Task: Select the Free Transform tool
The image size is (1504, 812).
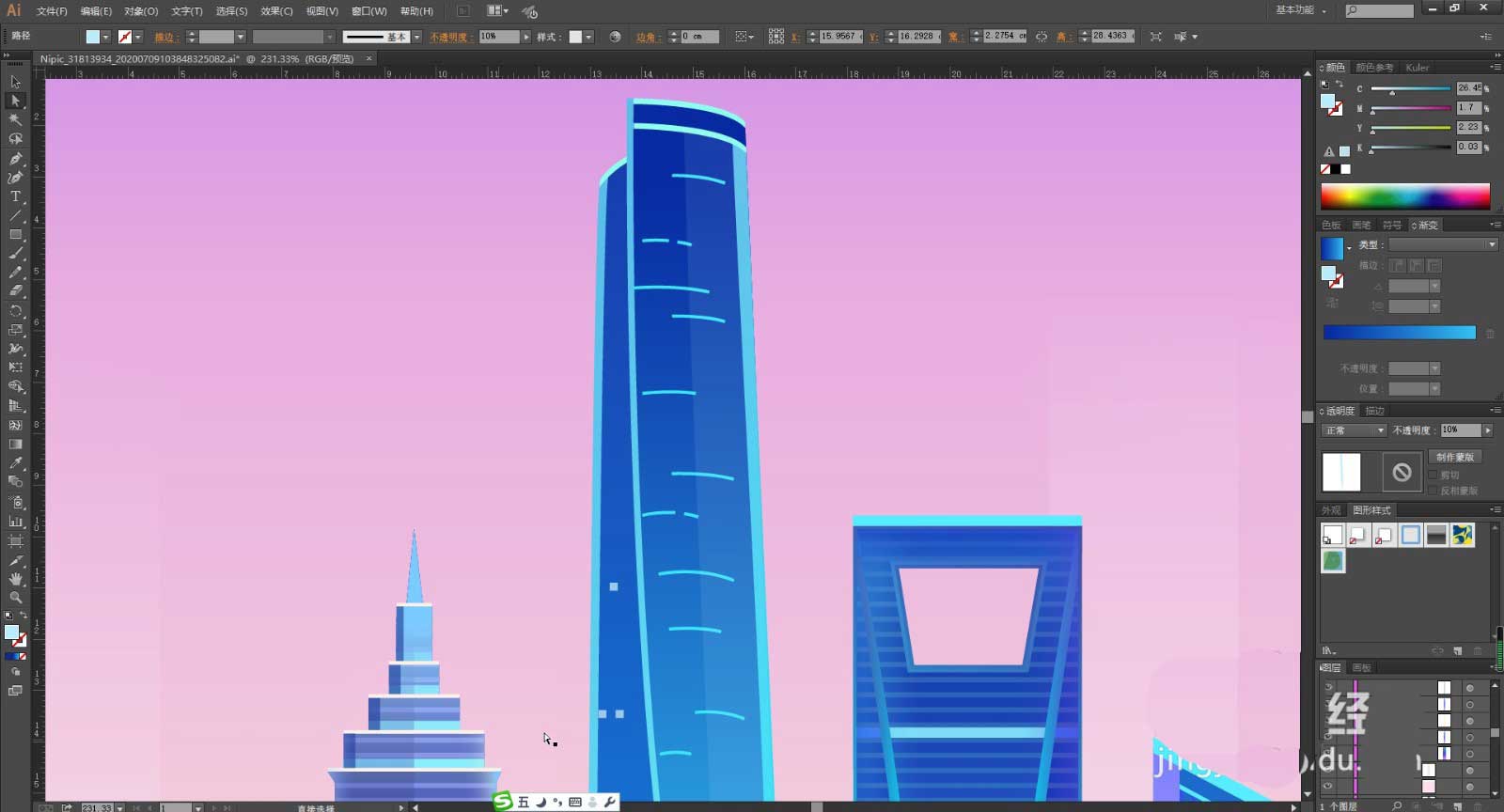Action: point(15,367)
